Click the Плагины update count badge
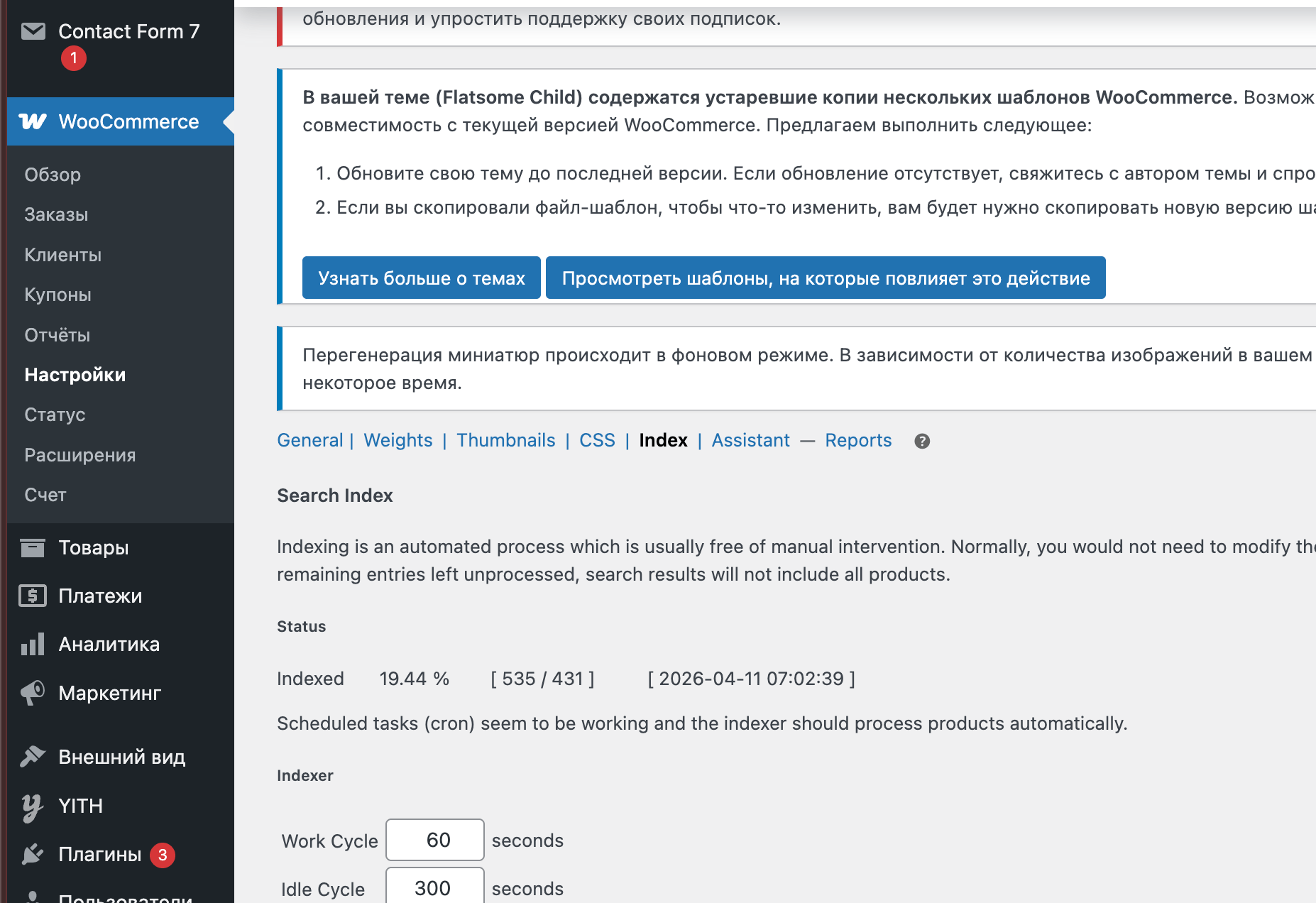1316x903 pixels. click(x=163, y=855)
